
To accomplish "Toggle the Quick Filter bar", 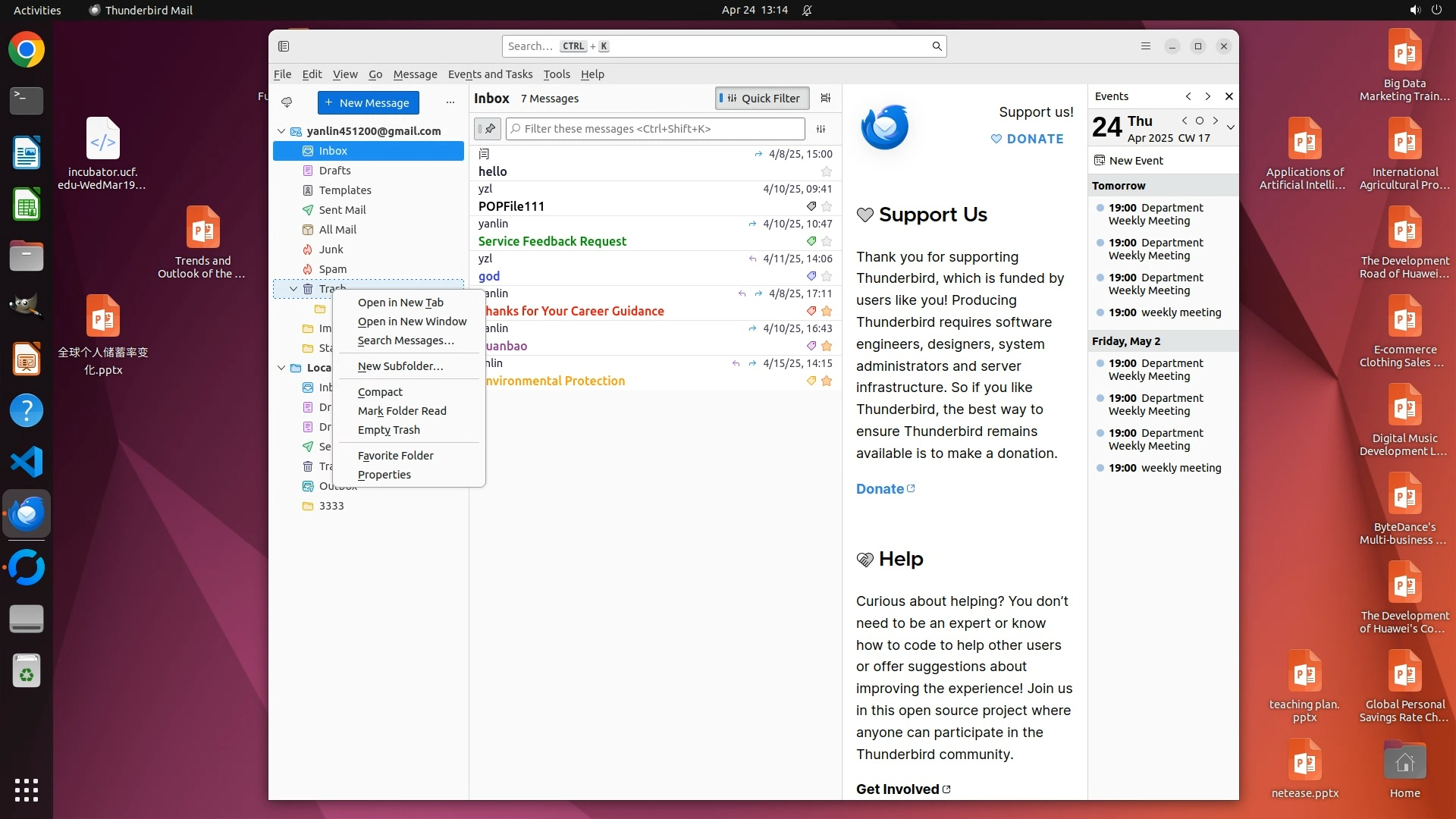I will point(762,98).
